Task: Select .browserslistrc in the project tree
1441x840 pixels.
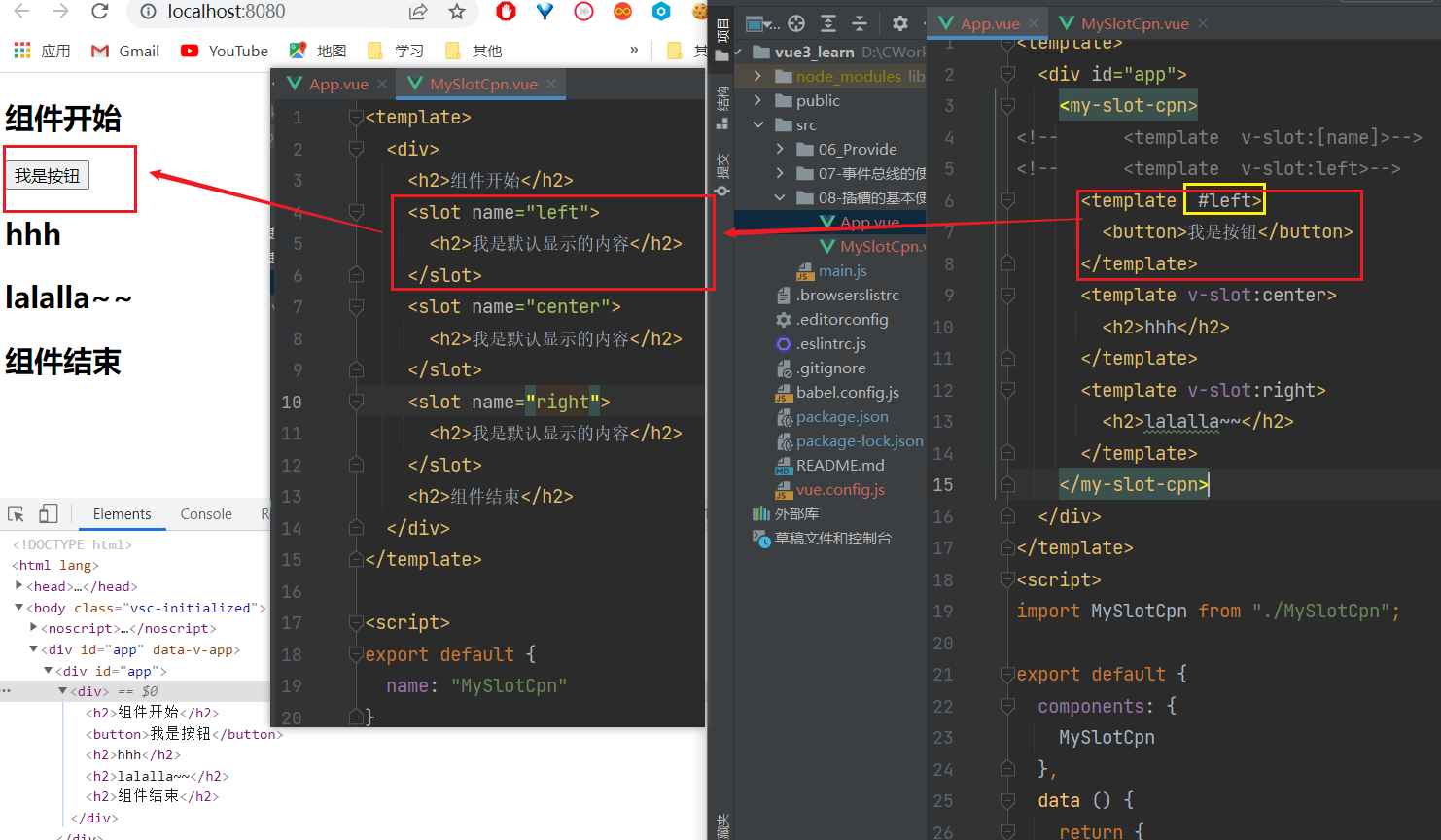Action: [x=838, y=295]
